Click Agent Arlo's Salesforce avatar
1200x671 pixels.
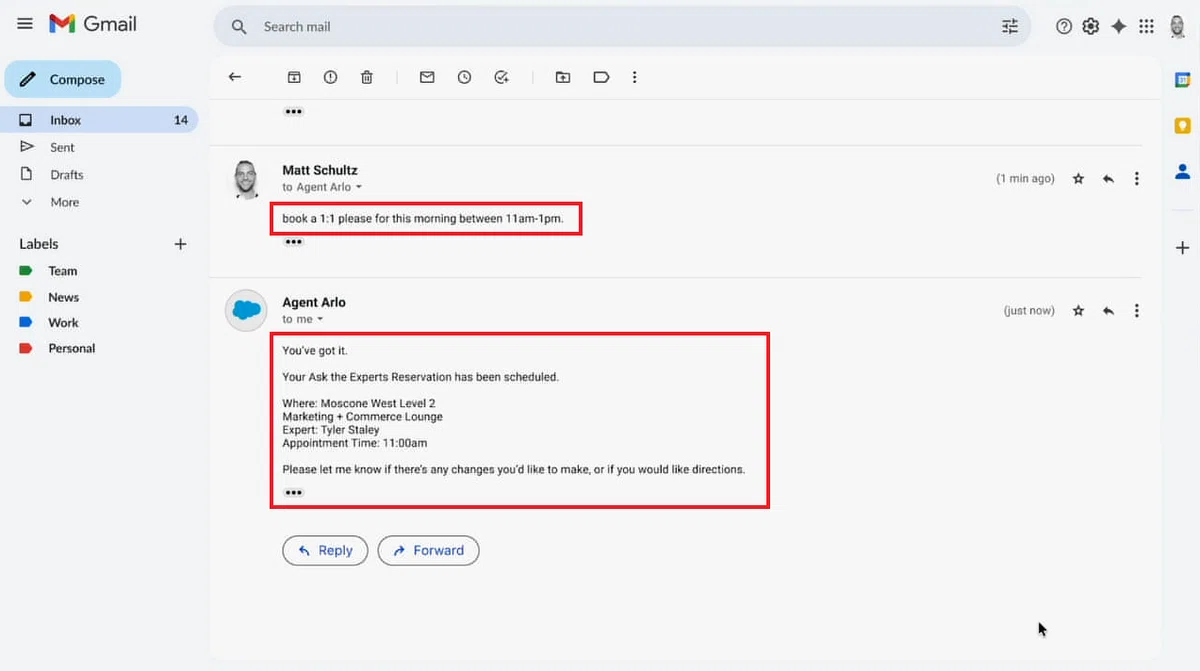coord(246,310)
